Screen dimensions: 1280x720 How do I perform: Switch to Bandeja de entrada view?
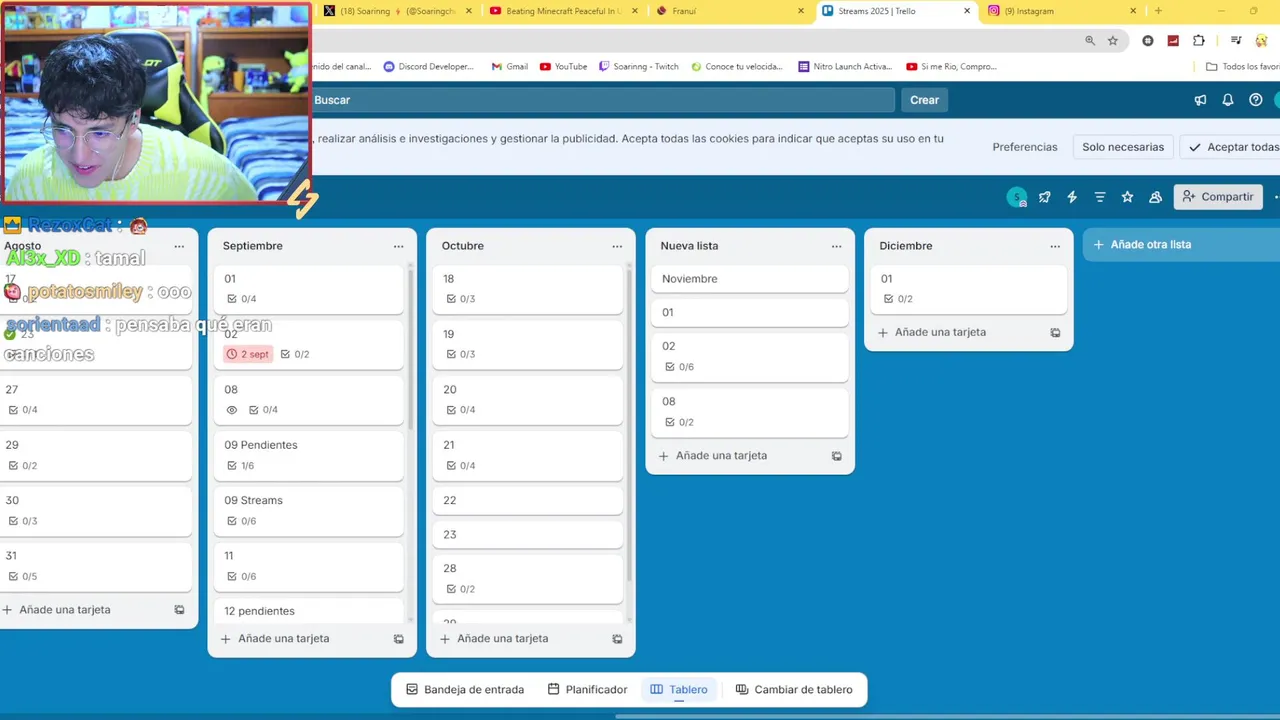click(x=465, y=690)
